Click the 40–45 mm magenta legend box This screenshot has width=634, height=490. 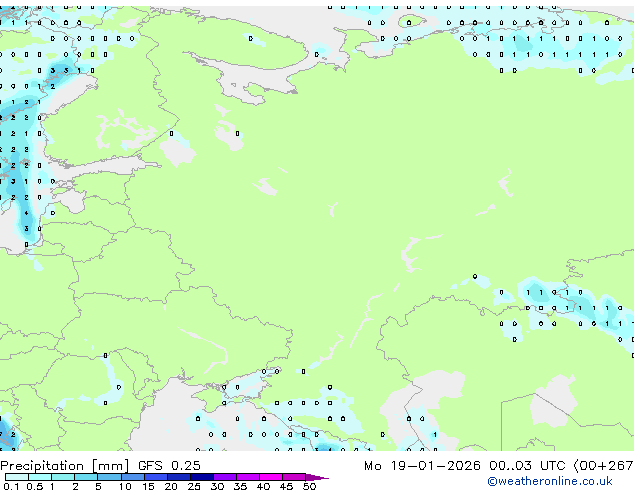tap(271, 477)
